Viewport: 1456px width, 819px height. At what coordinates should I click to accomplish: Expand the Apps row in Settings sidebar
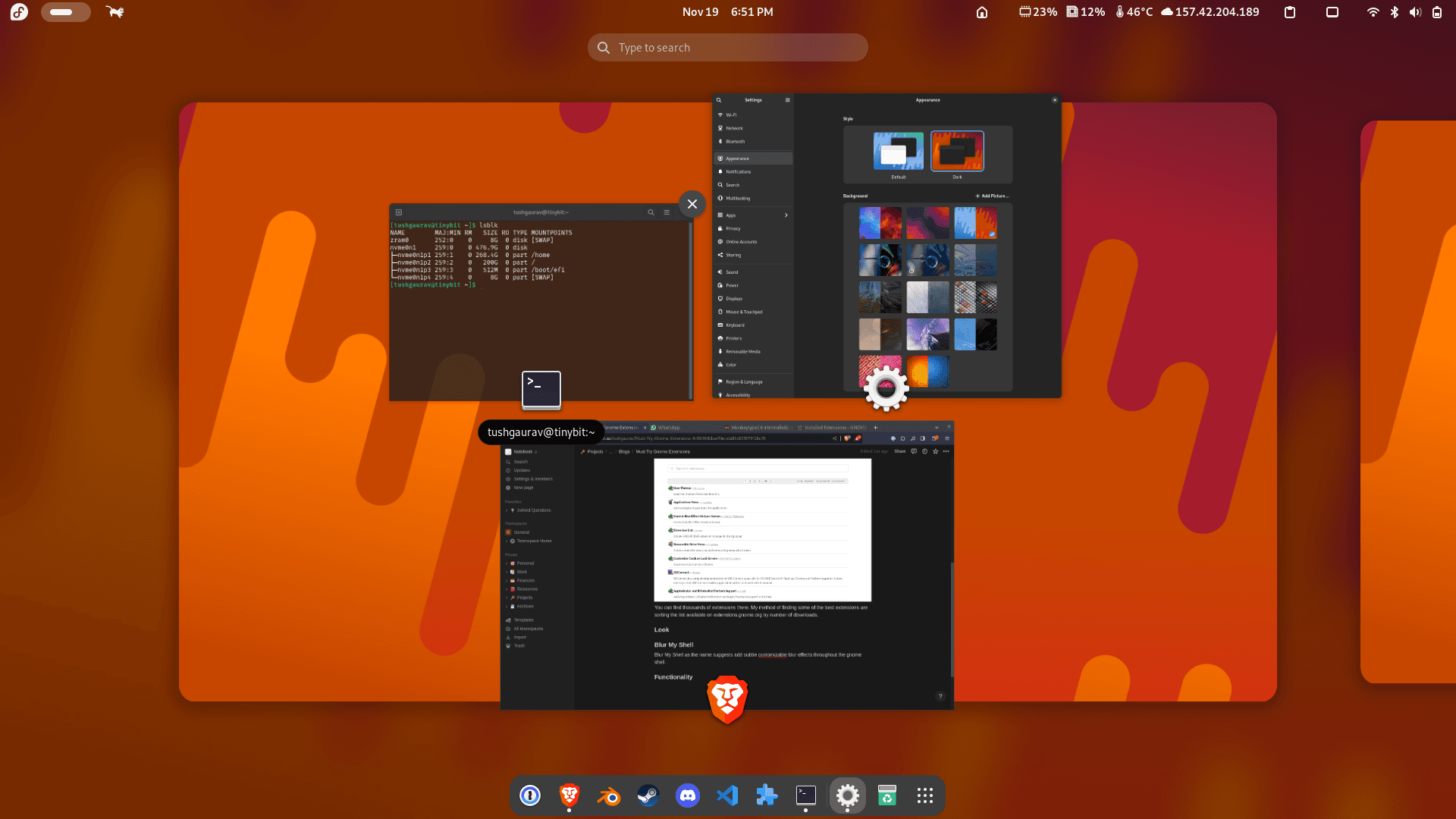[x=753, y=215]
